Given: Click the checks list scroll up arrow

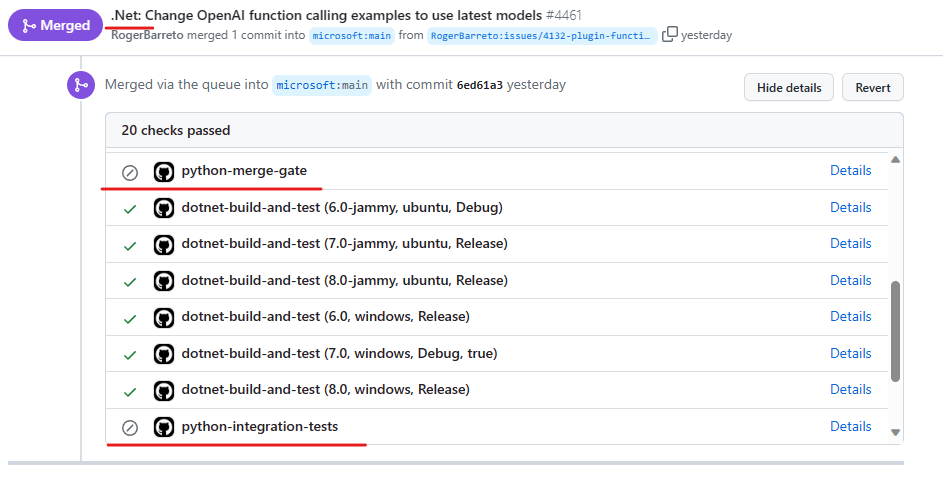Looking at the screenshot, I should (895, 159).
